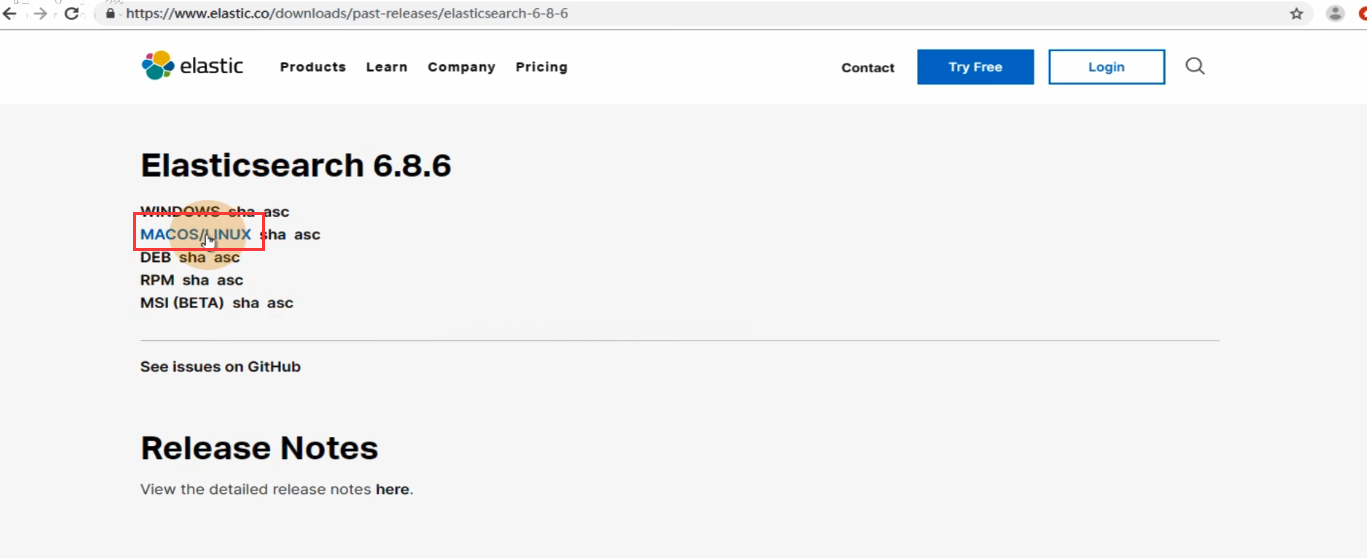Download the DEB package
Image resolution: width=1367 pixels, height=558 pixels.
tap(155, 258)
